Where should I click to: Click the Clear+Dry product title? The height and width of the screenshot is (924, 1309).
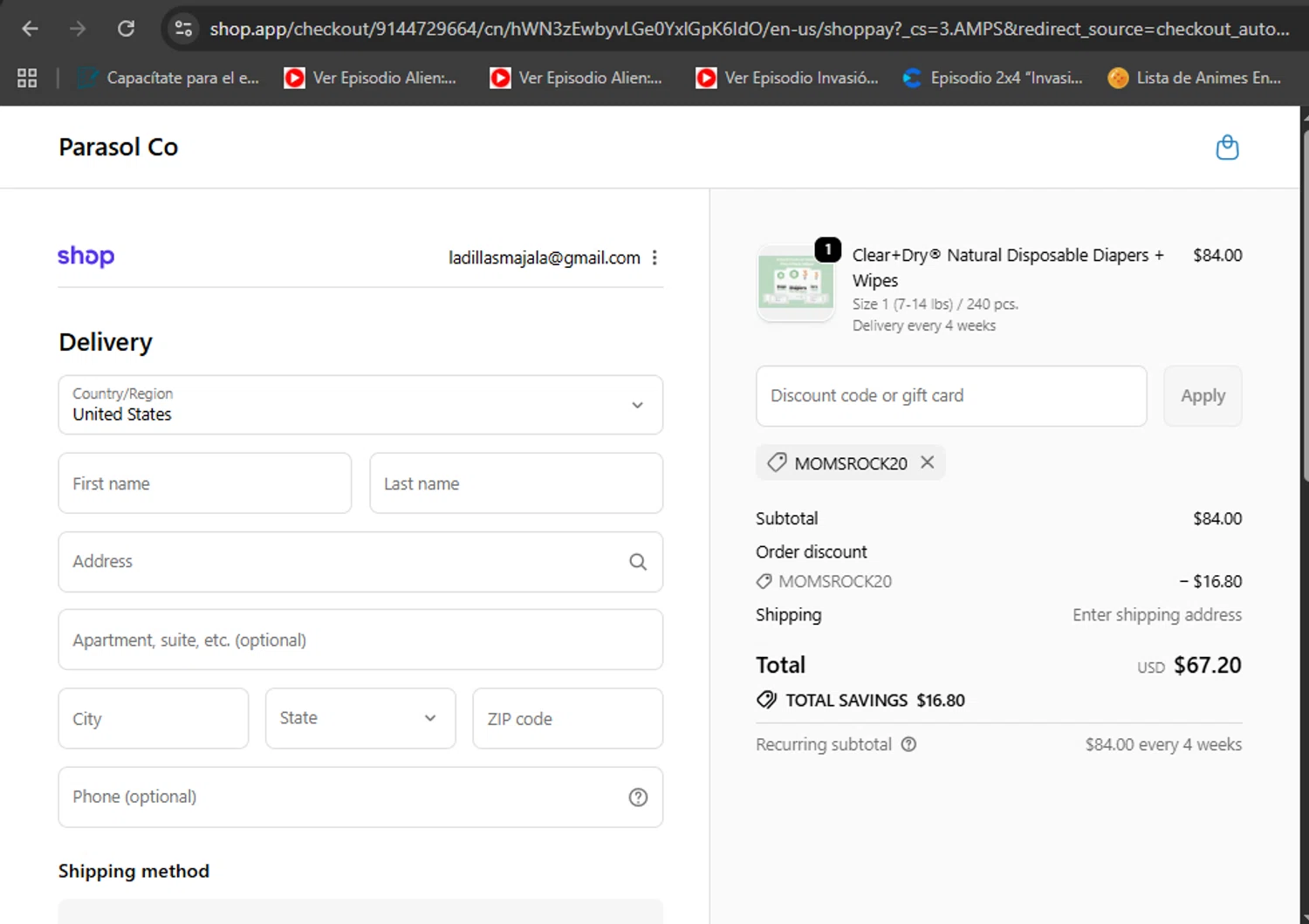pos(1008,268)
